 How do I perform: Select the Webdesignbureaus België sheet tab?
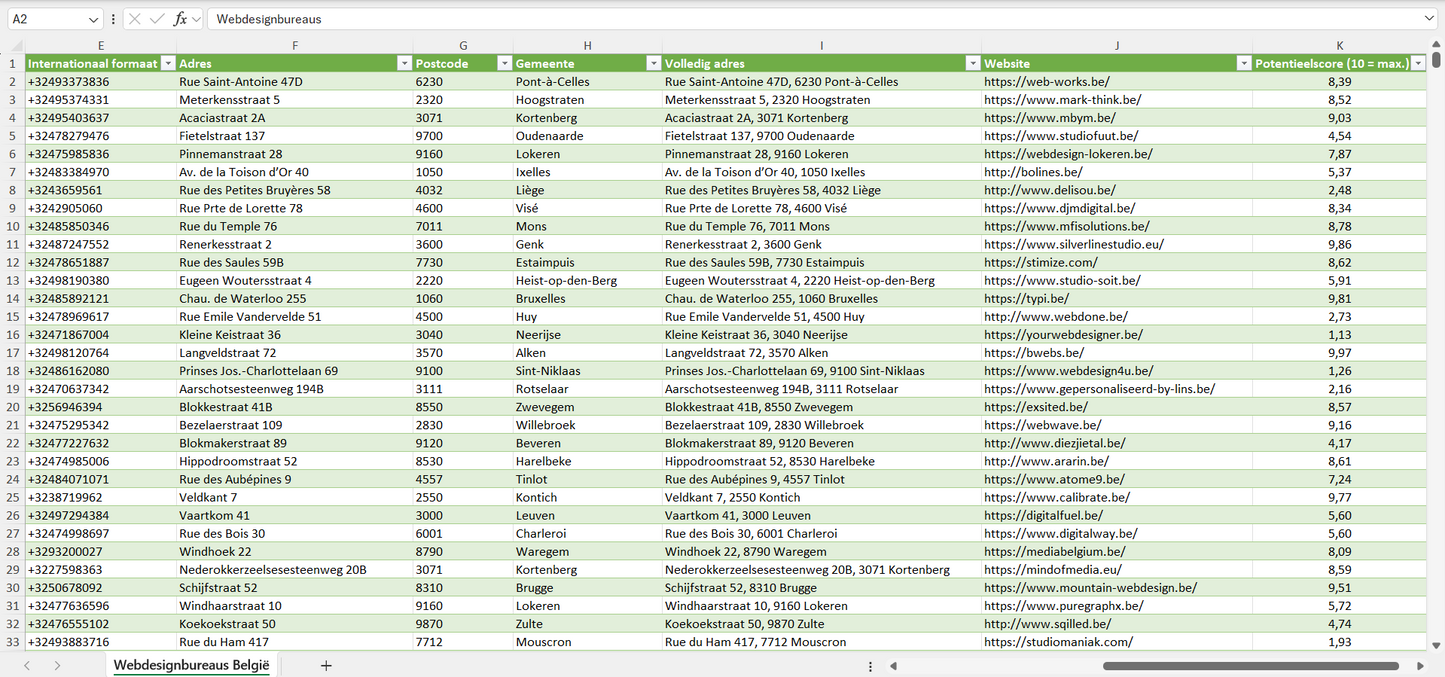point(191,666)
